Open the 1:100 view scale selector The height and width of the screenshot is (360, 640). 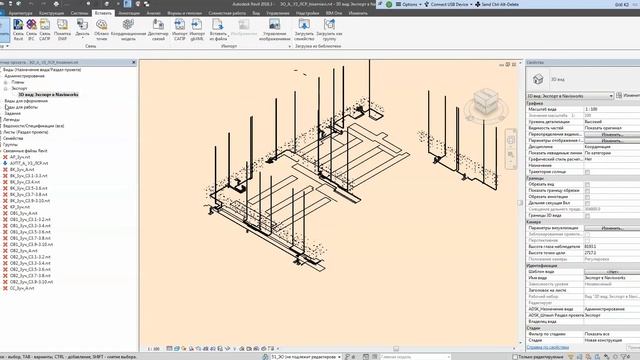(x=153, y=349)
